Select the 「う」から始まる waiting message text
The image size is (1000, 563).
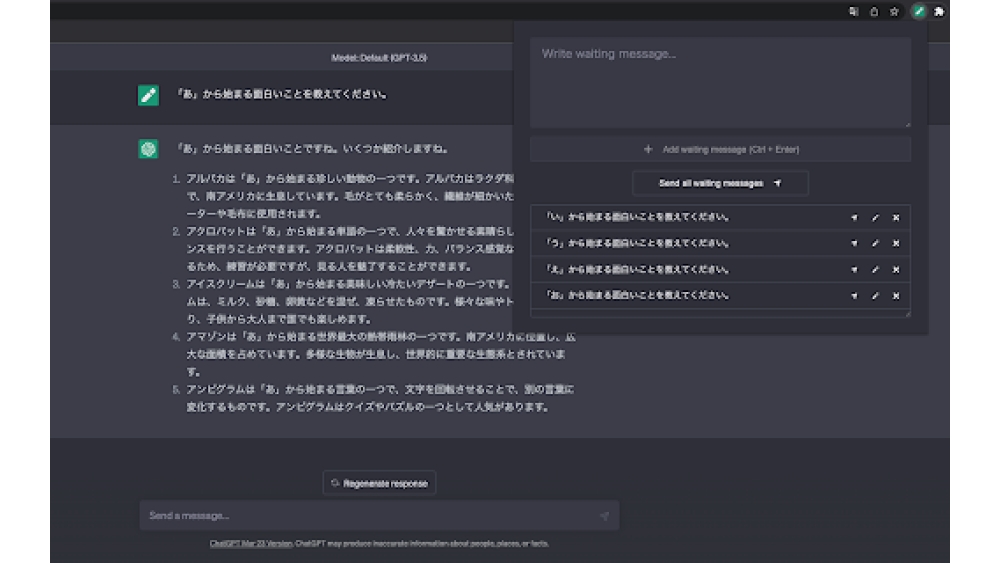[637, 244]
